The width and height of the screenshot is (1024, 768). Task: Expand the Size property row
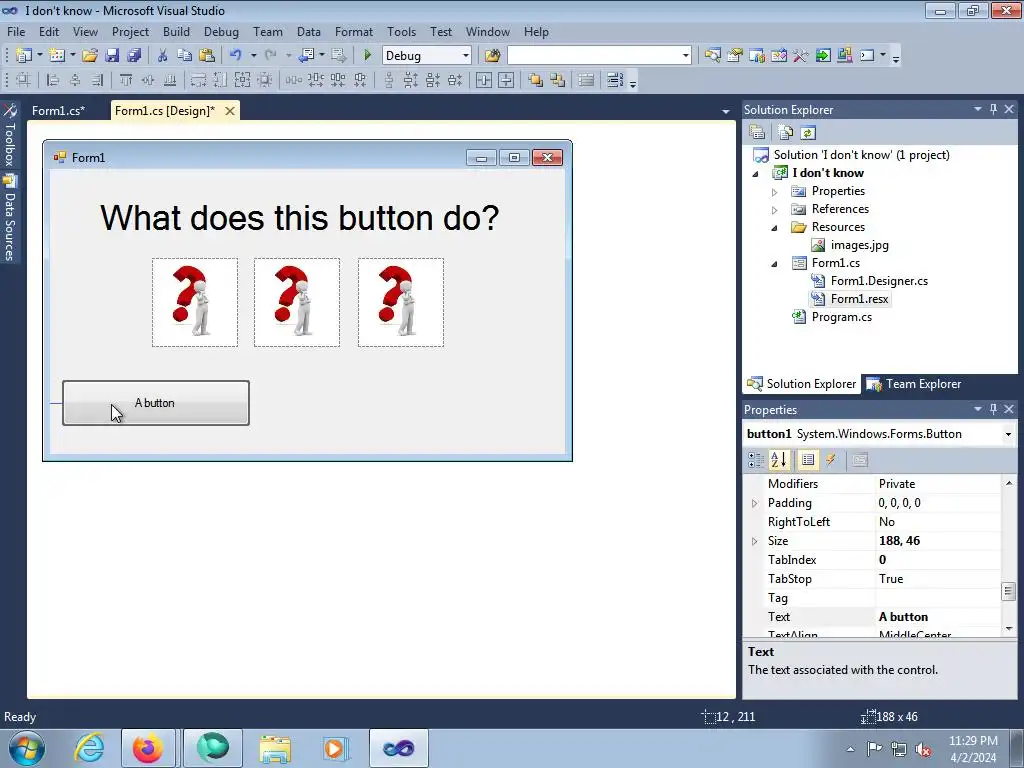[x=755, y=541]
